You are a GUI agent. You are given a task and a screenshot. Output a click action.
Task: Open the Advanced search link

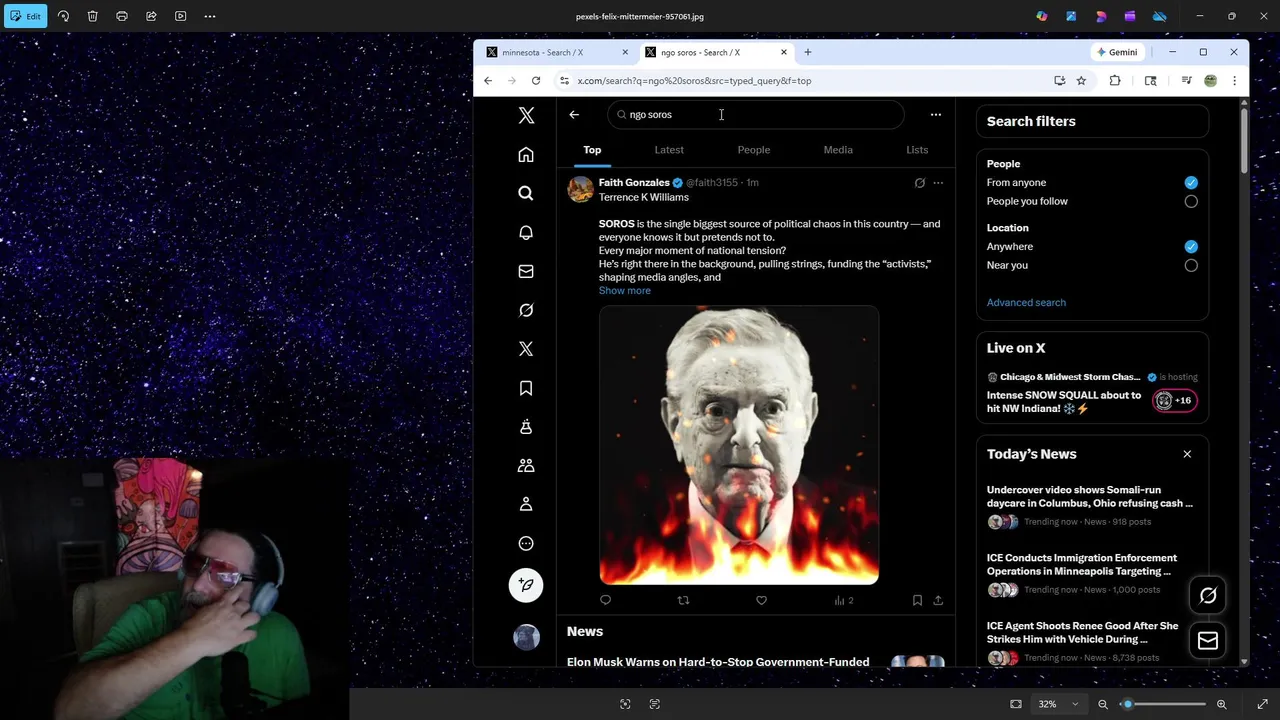[1026, 302]
